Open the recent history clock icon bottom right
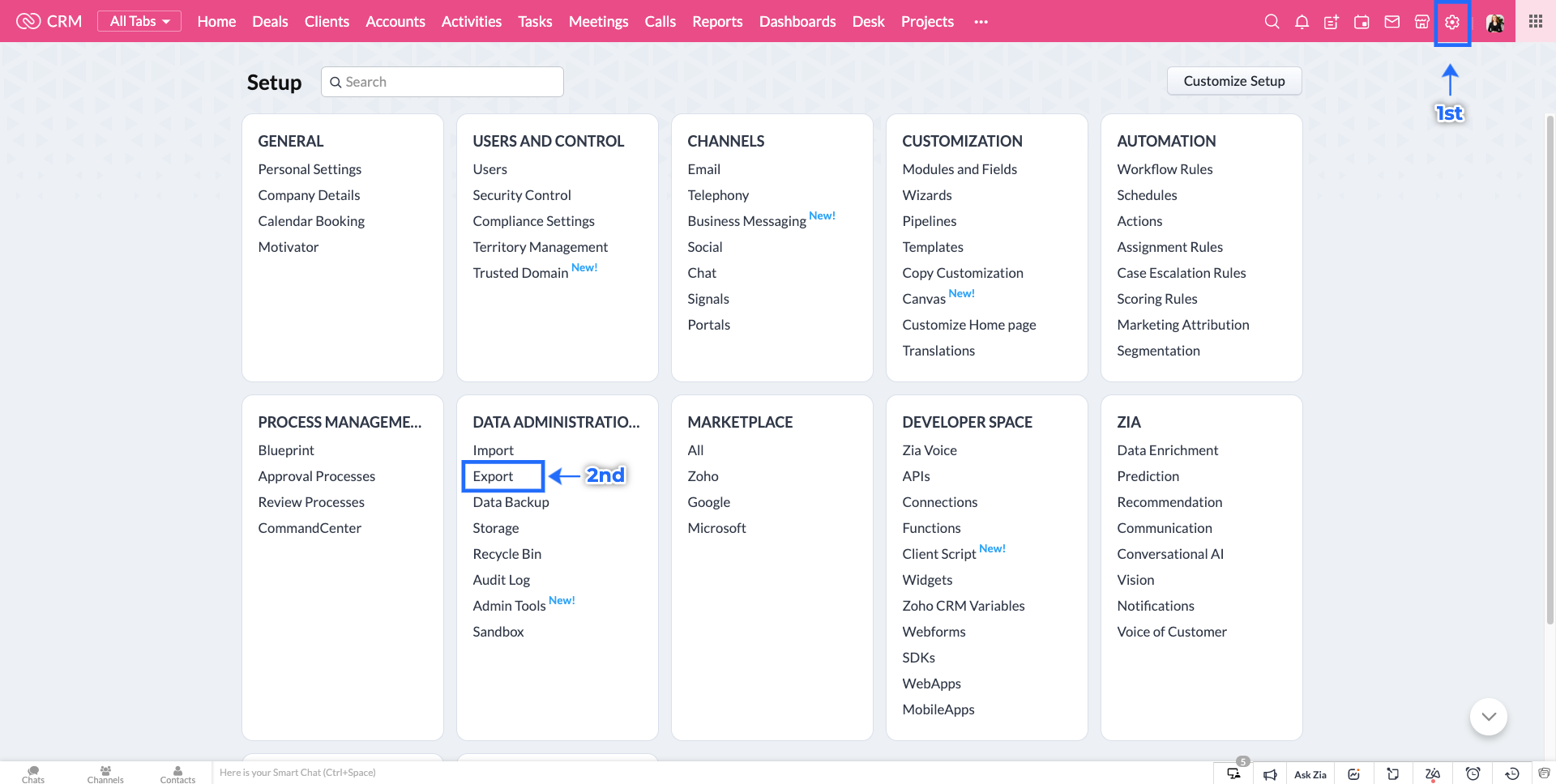This screenshot has height=784, width=1556. point(1511,773)
